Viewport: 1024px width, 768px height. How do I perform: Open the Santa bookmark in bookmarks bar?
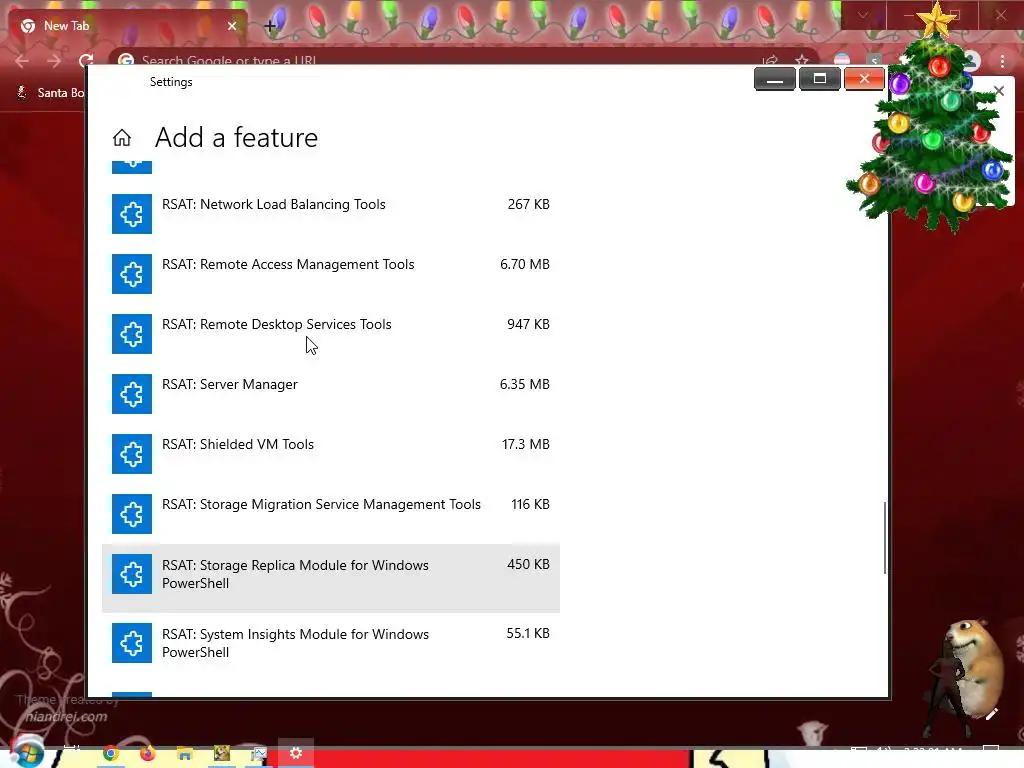pyautogui.click(x=51, y=93)
